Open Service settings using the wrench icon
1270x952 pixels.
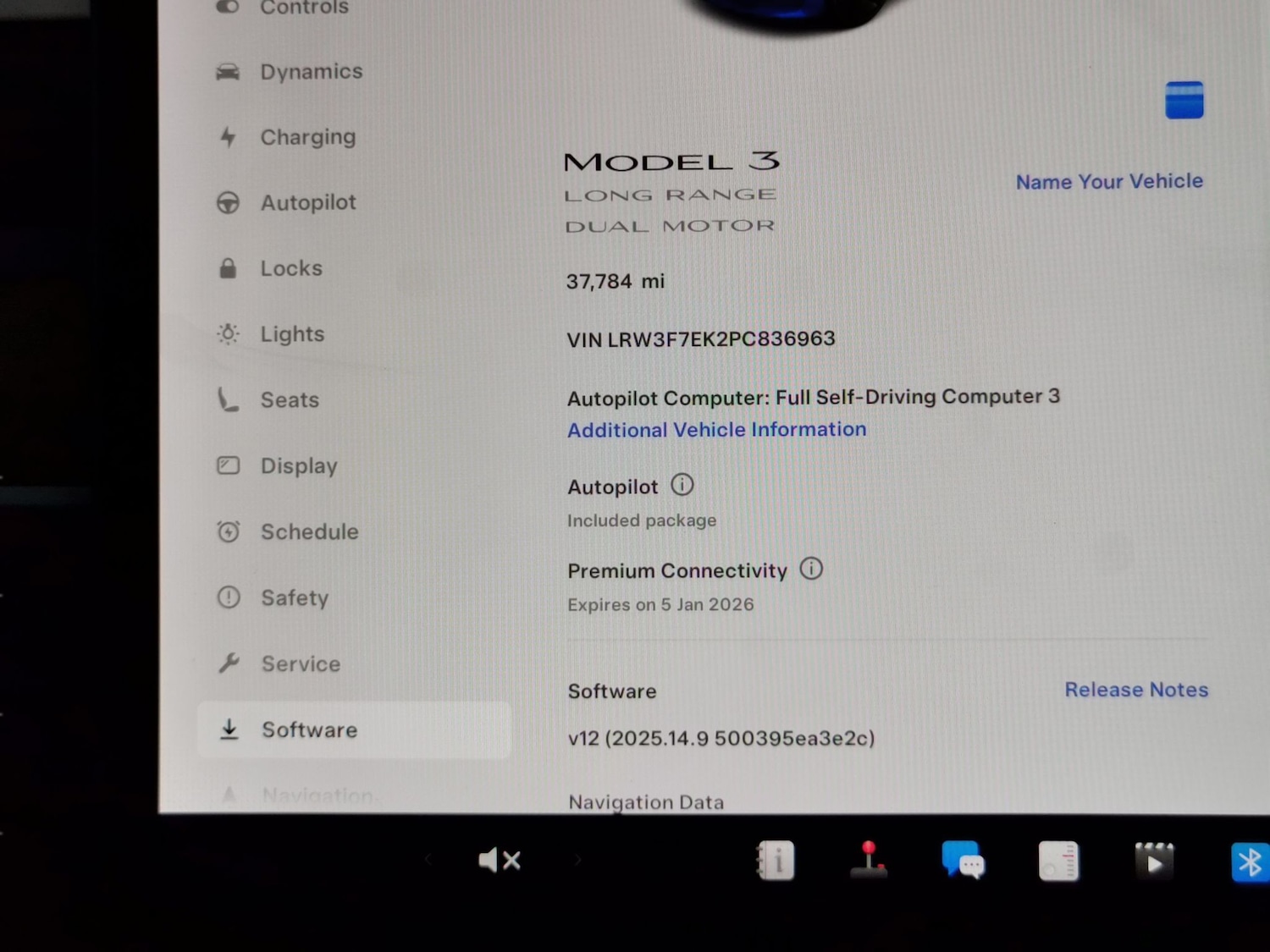point(228,663)
